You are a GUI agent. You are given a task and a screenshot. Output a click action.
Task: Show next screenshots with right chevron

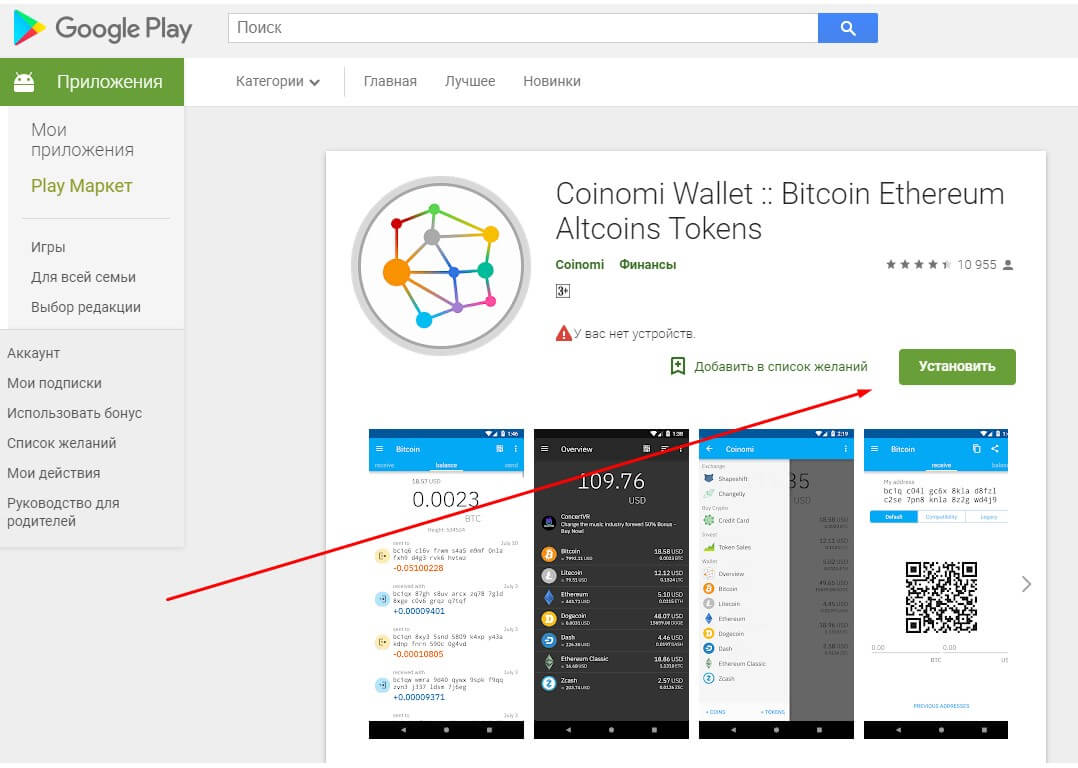(1026, 584)
